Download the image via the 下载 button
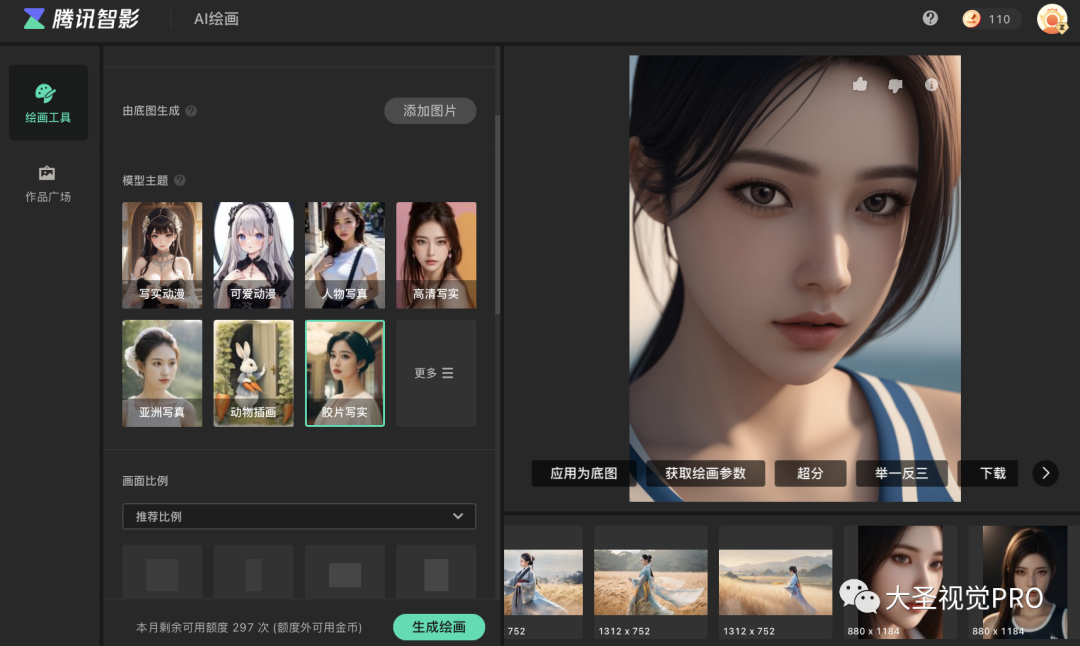This screenshot has width=1080, height=646. point(988,473)
